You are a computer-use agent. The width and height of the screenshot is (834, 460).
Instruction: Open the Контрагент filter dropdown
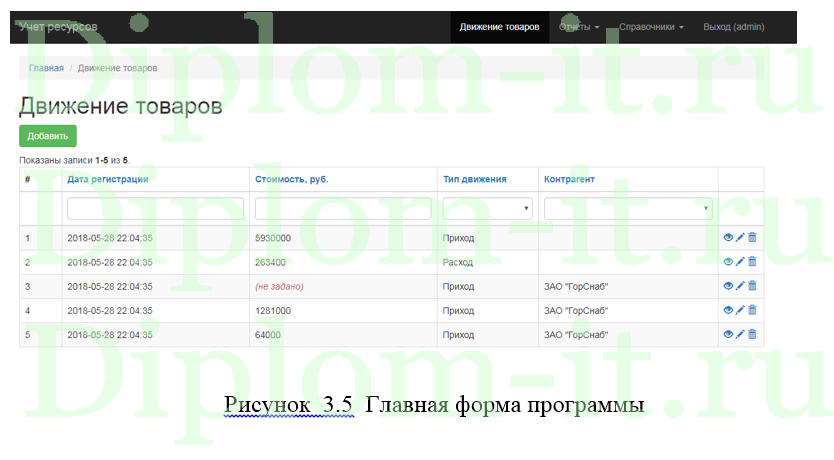coord(628,208)
